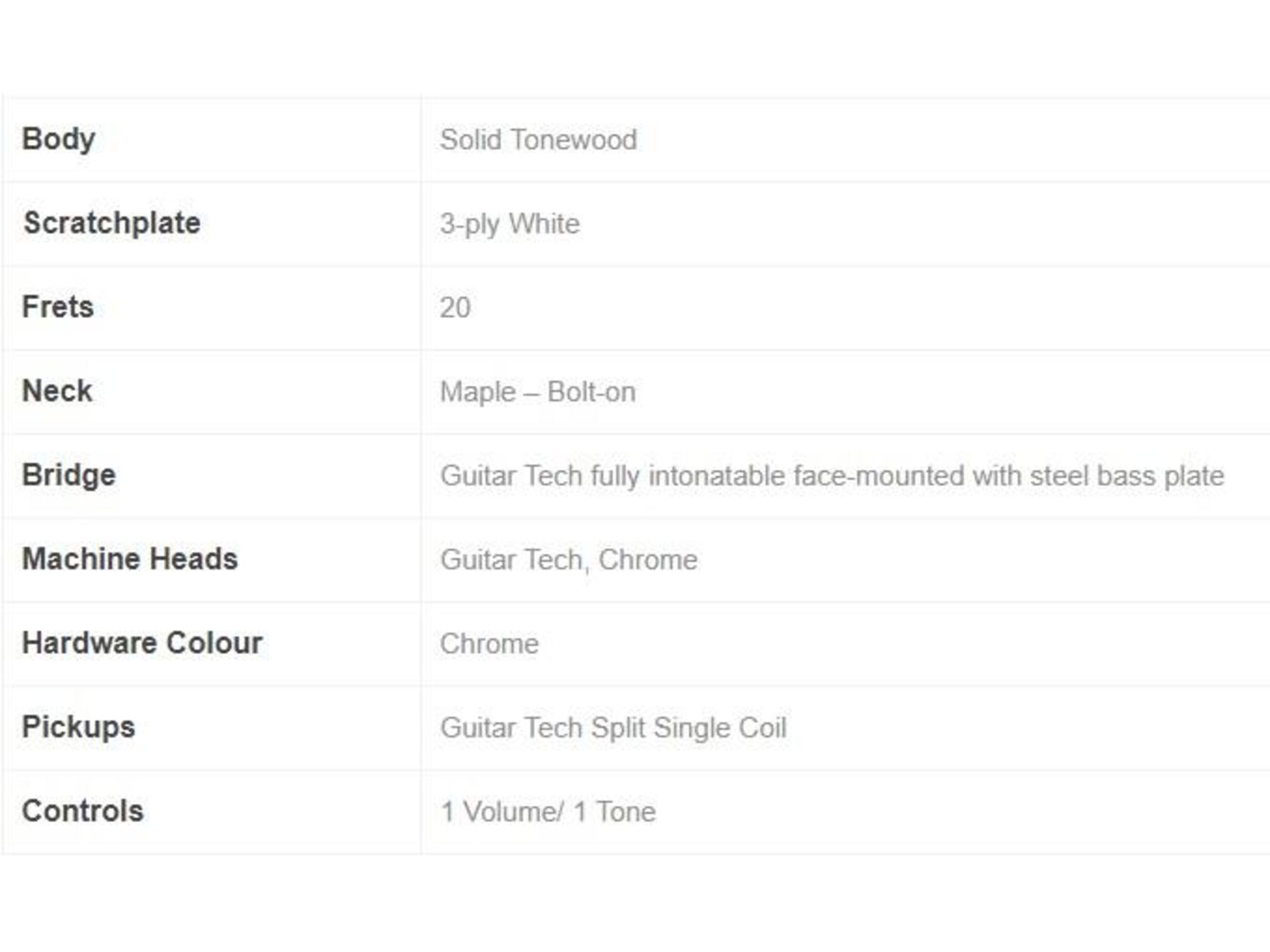
Task: Click the Body row label
Action: pyautogui.click(x=58, y=140)
